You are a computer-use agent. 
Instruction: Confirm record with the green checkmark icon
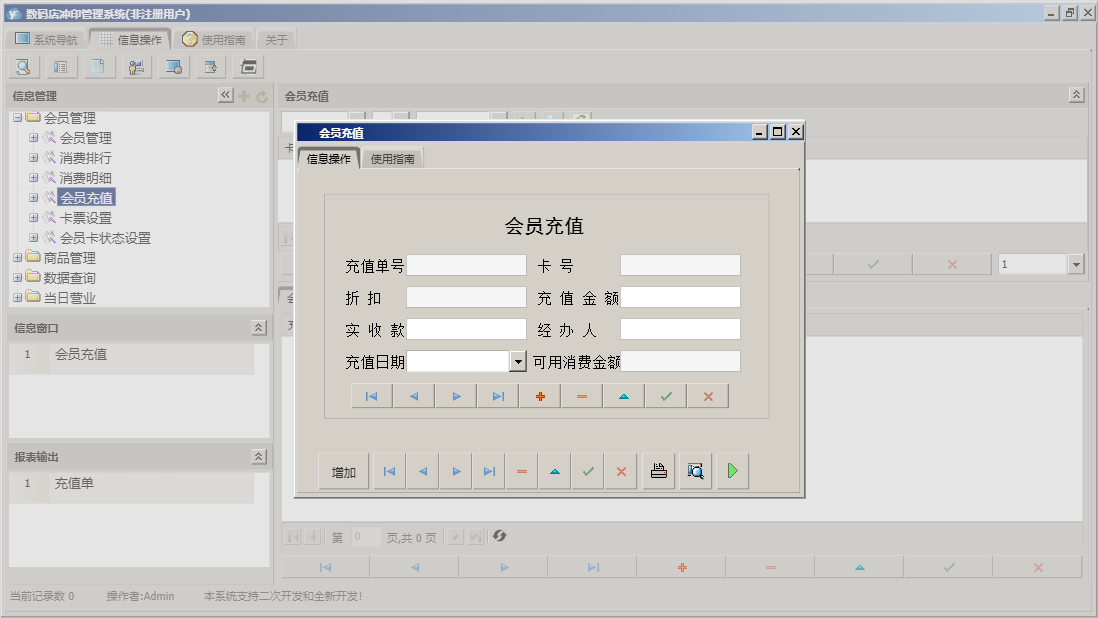pos(666,396)
